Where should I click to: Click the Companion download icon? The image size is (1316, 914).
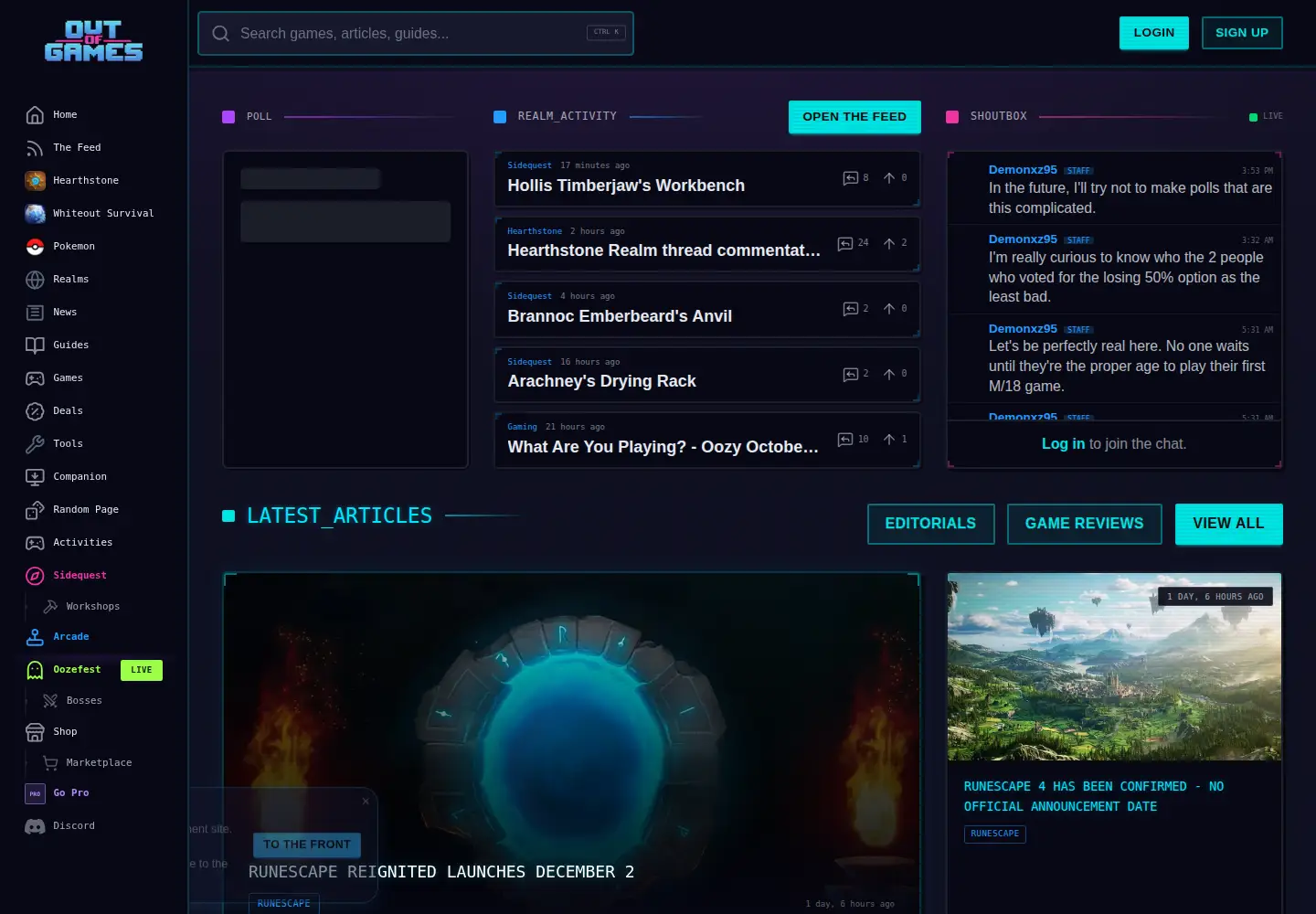click(35, 477)
